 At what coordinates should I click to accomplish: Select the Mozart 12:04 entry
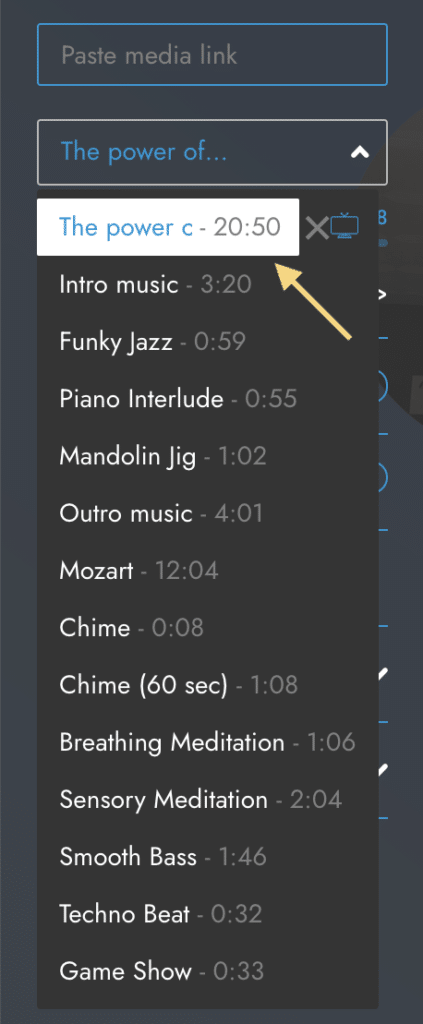(x=208, y=571)
